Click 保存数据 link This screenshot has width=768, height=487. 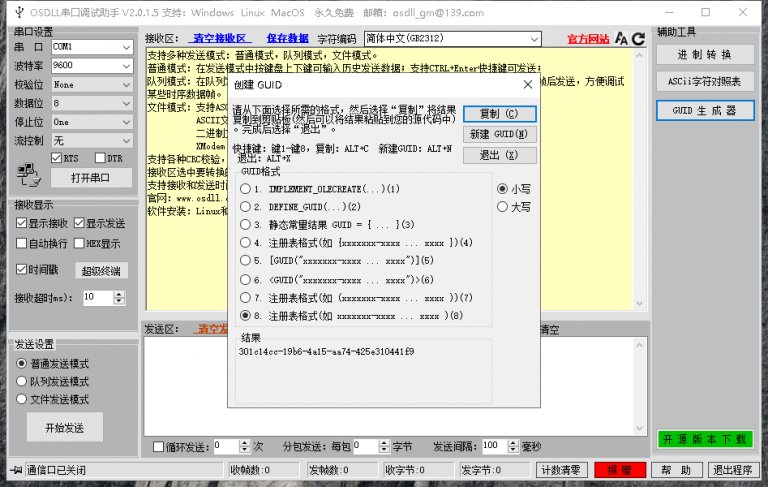pyautogui.click(x=288, y=38)
